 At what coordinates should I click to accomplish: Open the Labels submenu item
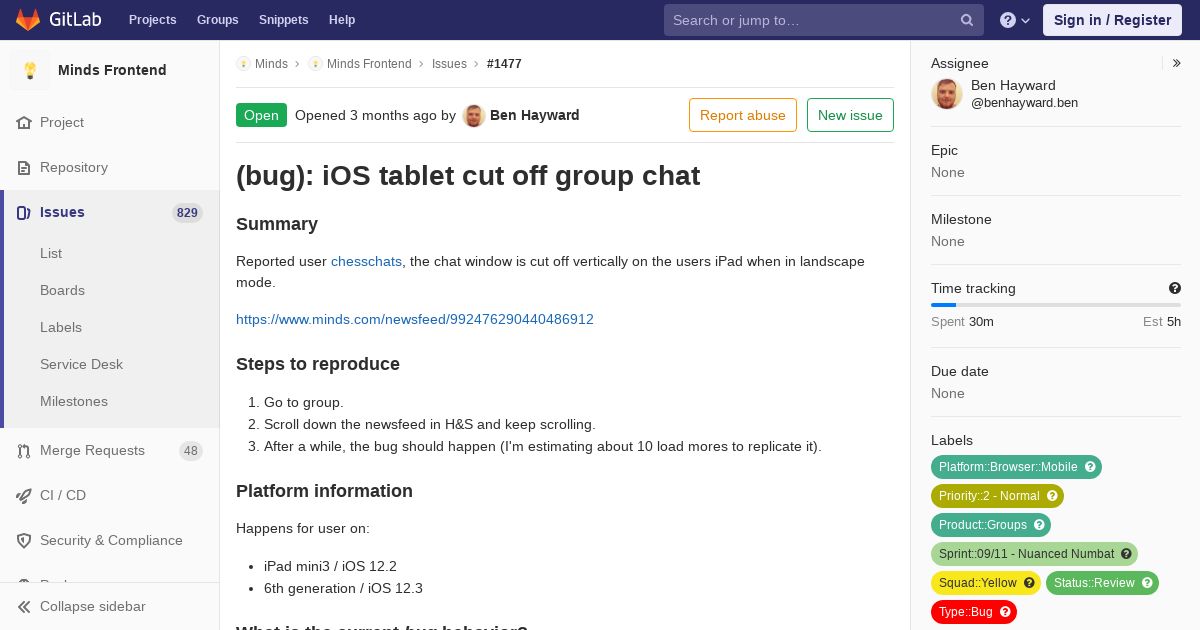[61, 327]
